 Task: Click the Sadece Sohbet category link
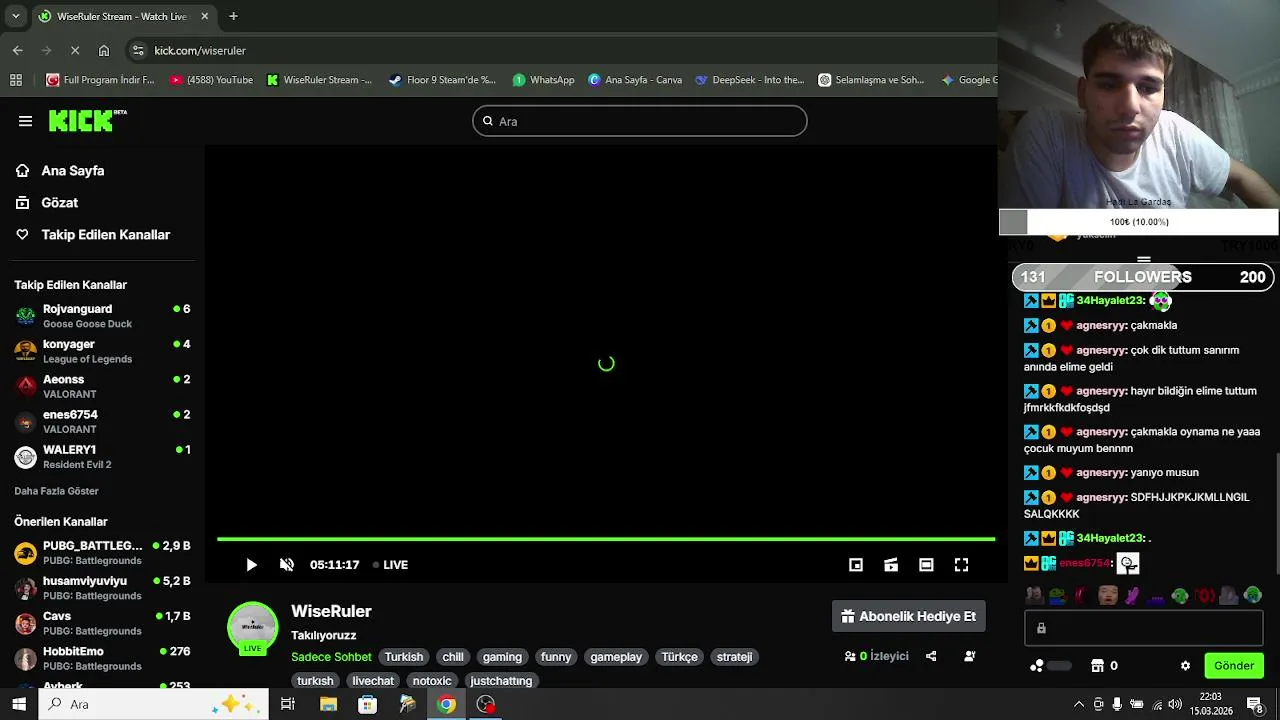coord(331,657)
